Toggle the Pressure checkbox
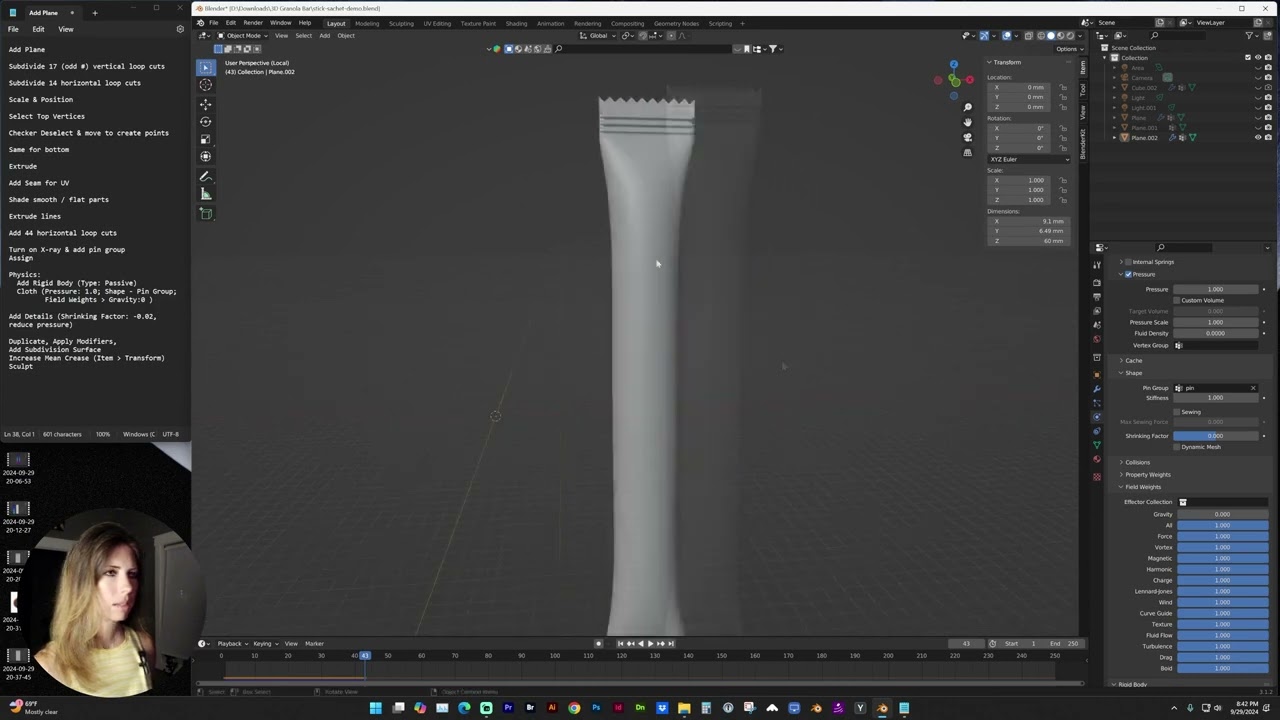 (1128, 274)
